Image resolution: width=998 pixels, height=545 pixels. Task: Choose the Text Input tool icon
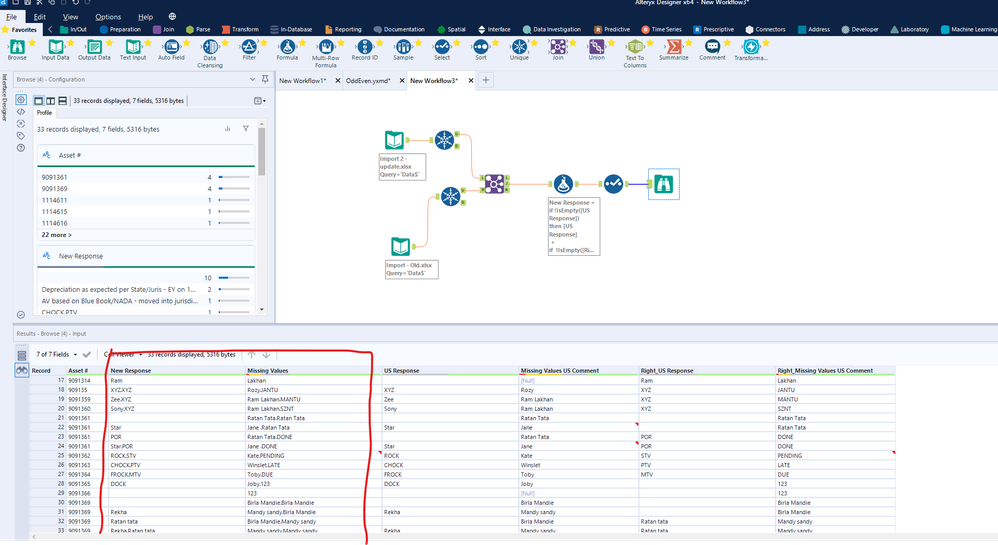click(133, 46)
